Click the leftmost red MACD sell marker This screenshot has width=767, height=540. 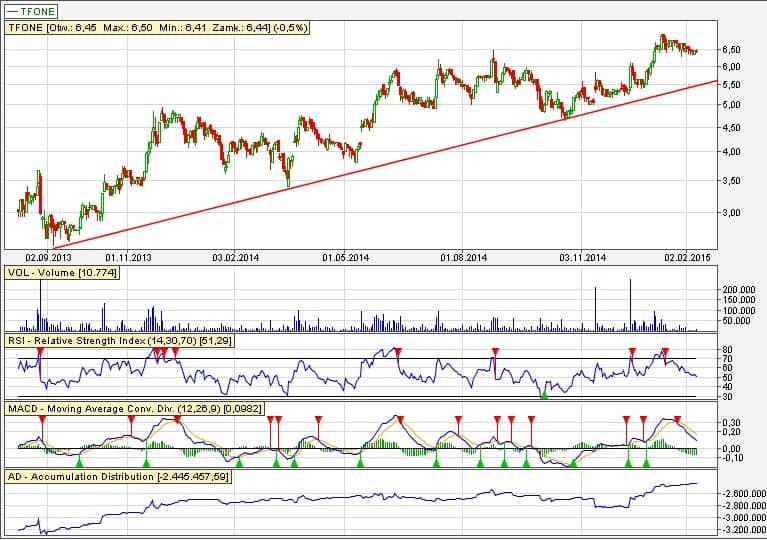click(x=42, y=421)
